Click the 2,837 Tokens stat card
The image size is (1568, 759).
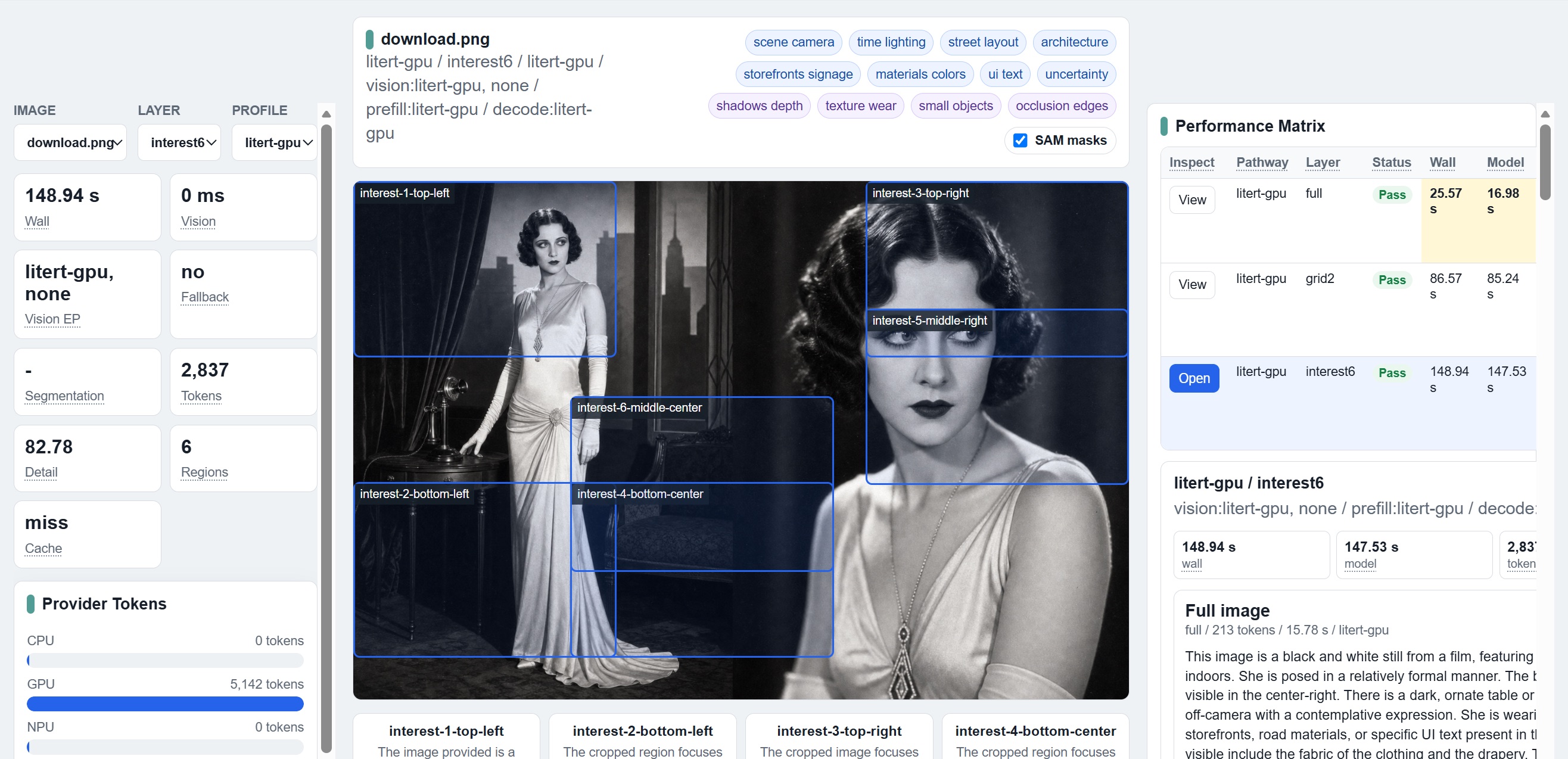[244, 382]
